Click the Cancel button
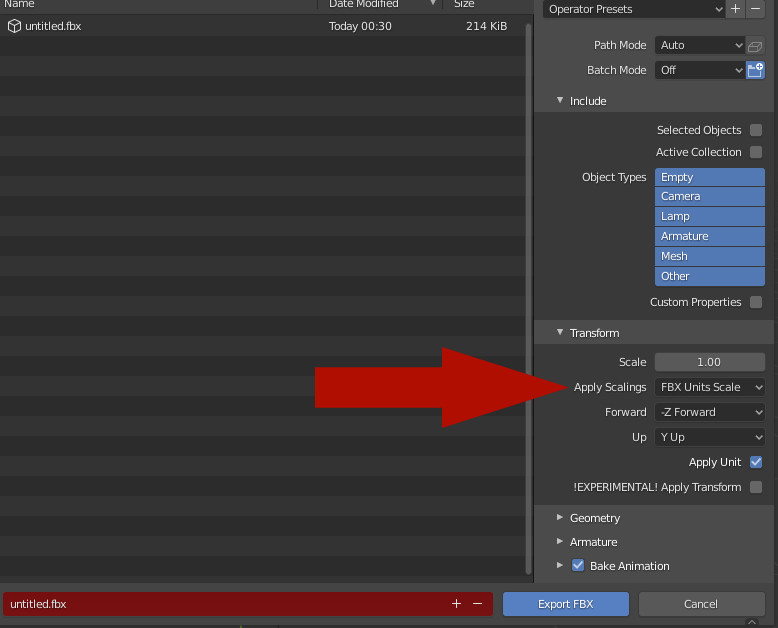Screen dimensions: 778x628 (x=701, y=604)
